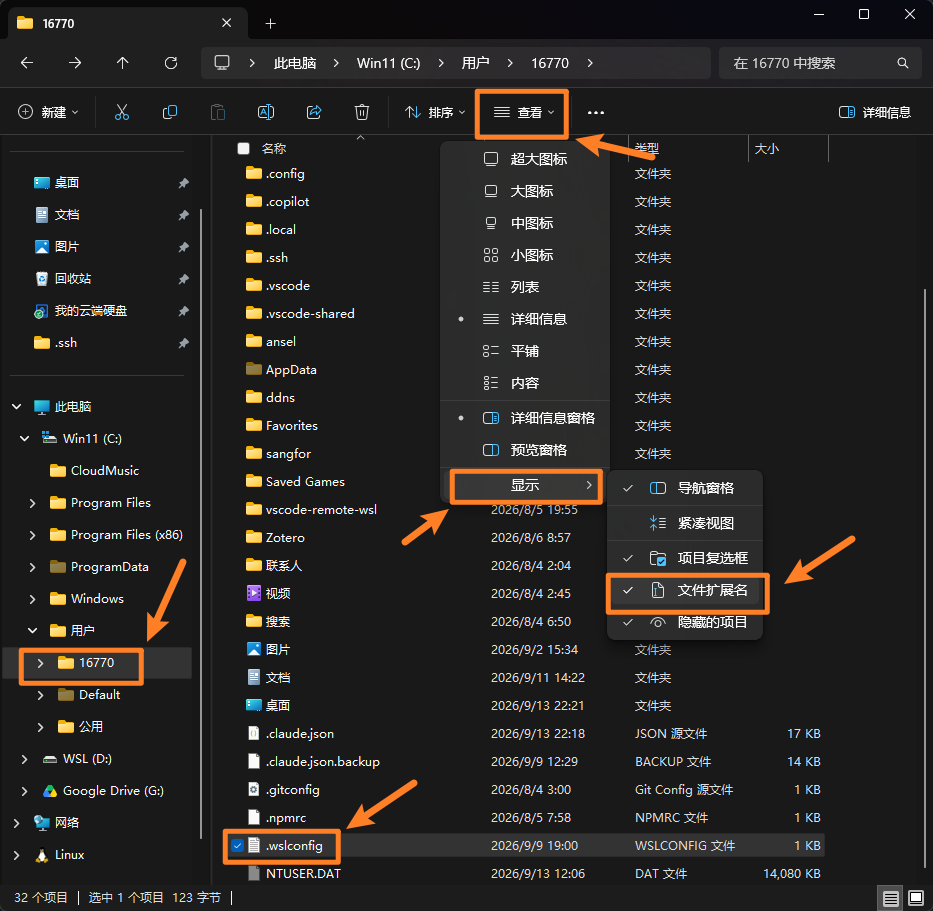Expand the WSL (D:) tree node
The image size is (933, 911).
point(24,759)
